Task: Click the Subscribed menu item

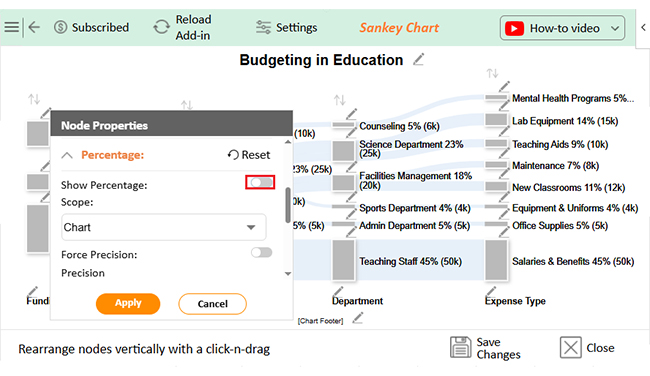Action: coord(92,27)
